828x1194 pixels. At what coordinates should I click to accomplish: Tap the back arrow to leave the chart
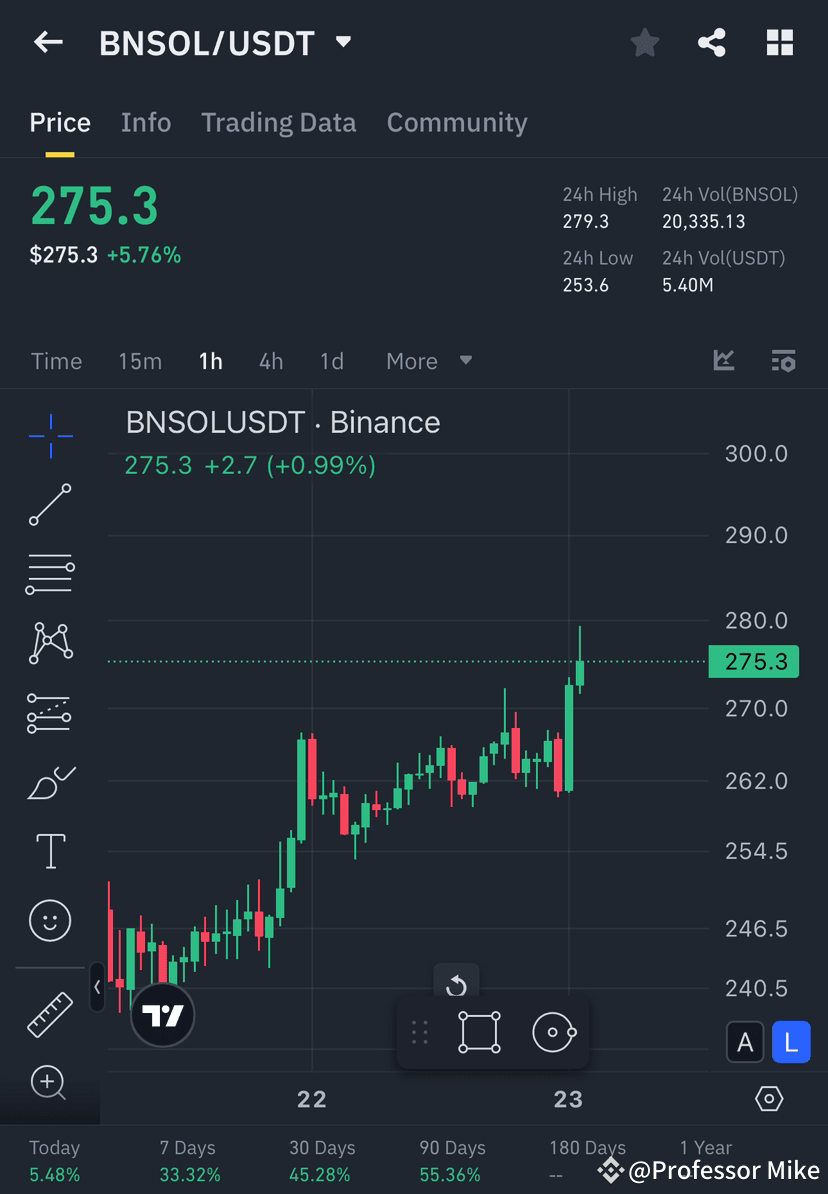click(47, 42)
